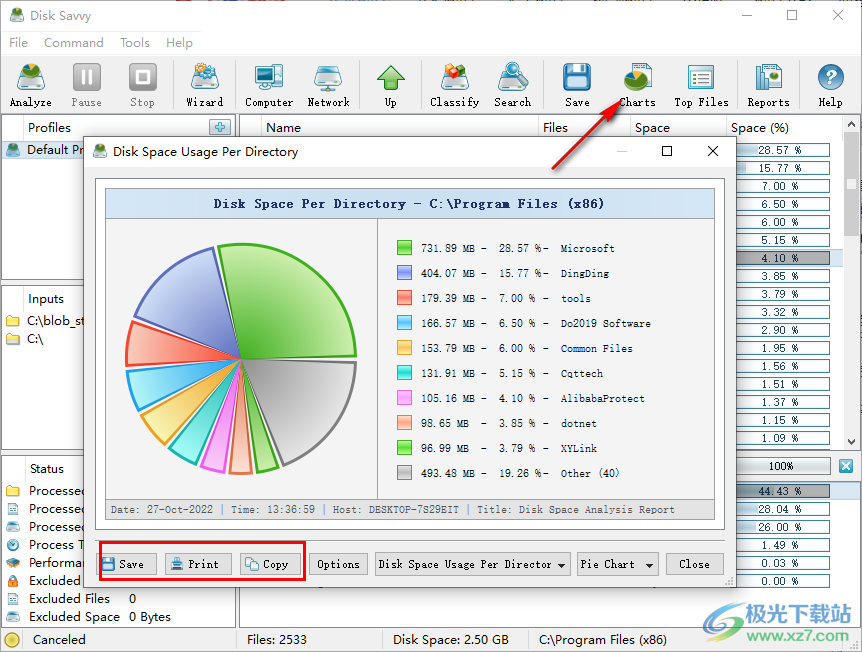Click the Save icon in main toolbar

[577, 85]
